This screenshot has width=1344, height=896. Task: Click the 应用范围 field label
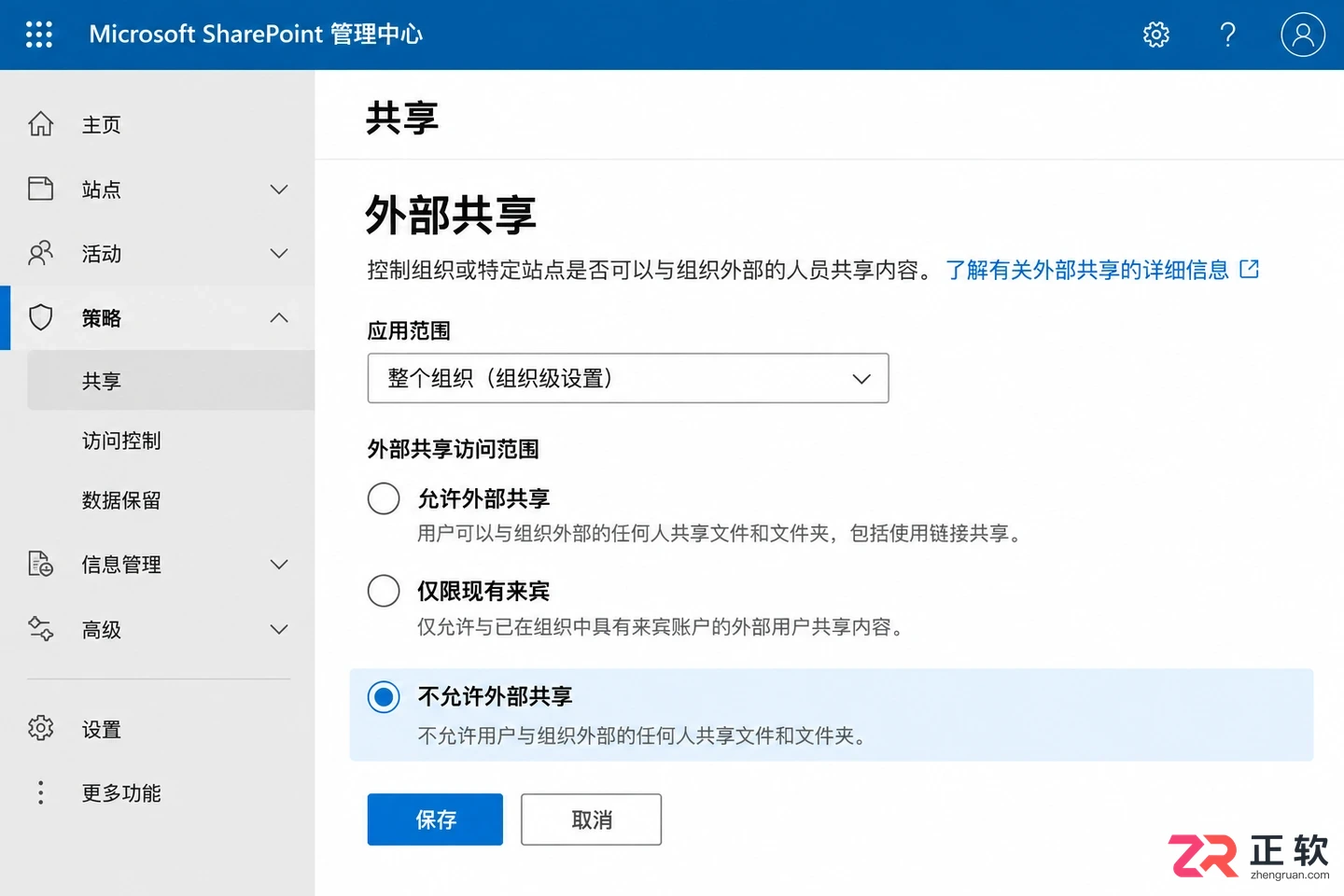pos(409,330)
